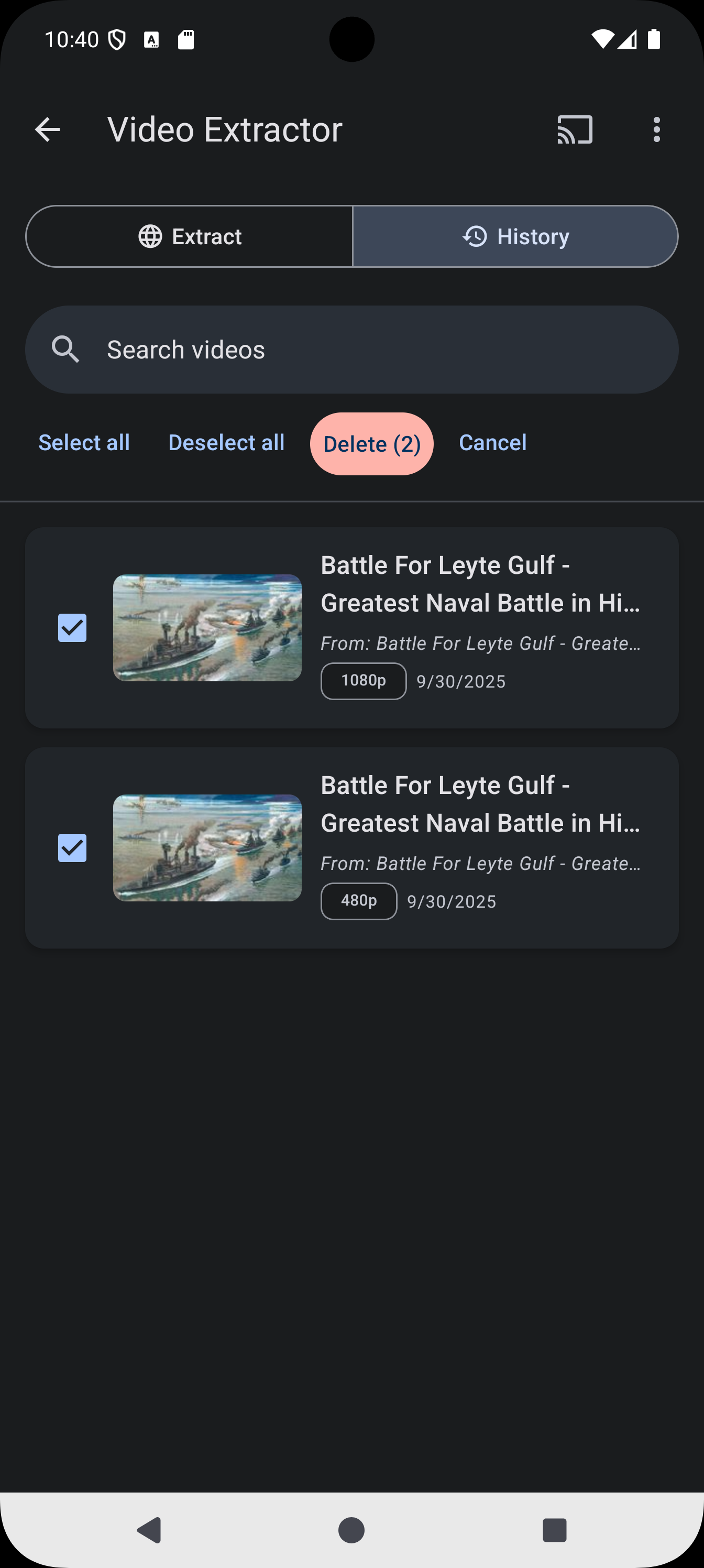Switch to the History tab
Screen dimensions: 704x1568
coord(515,236)
